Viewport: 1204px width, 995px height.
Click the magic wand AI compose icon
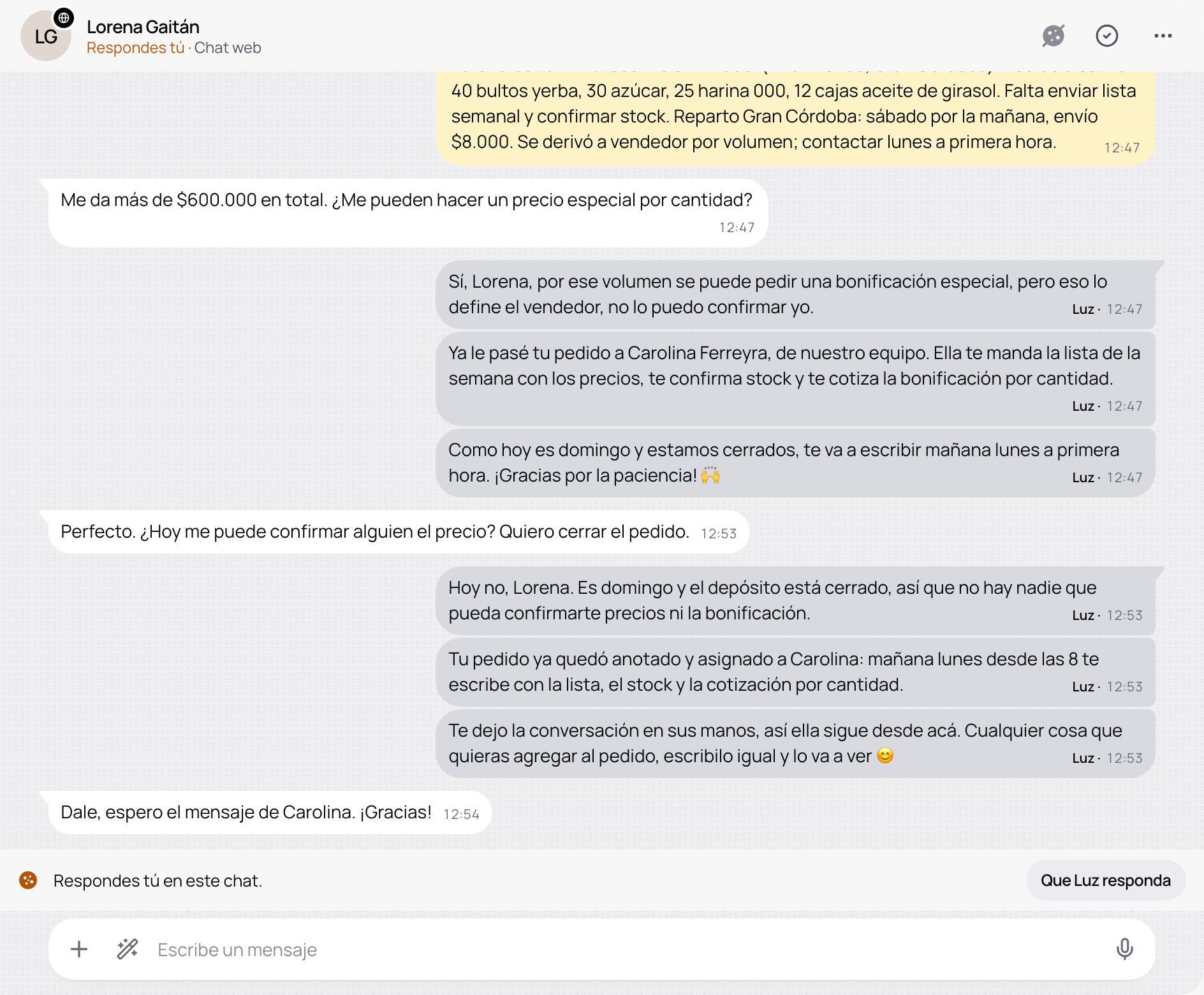pyautogui.click(x=128, y=949)
